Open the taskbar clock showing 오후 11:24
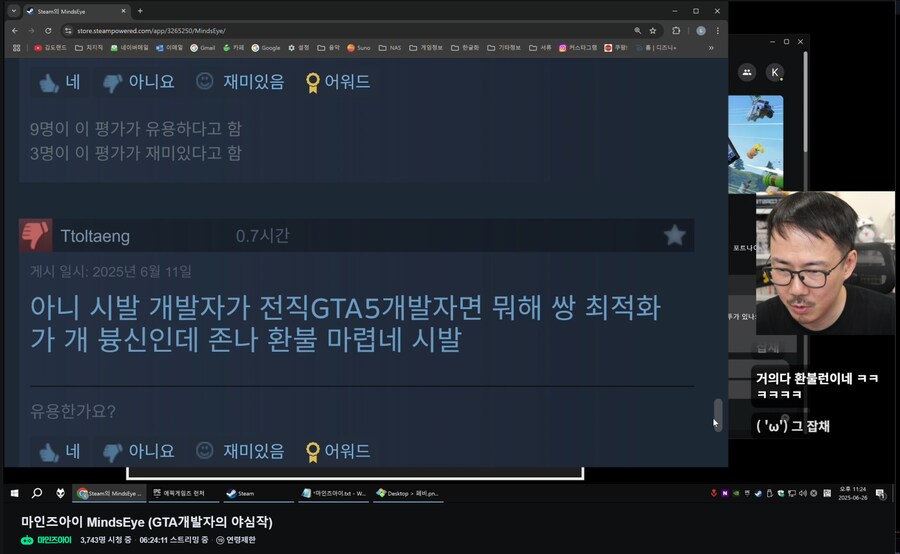Screen dimensions: 900x554 853,493
